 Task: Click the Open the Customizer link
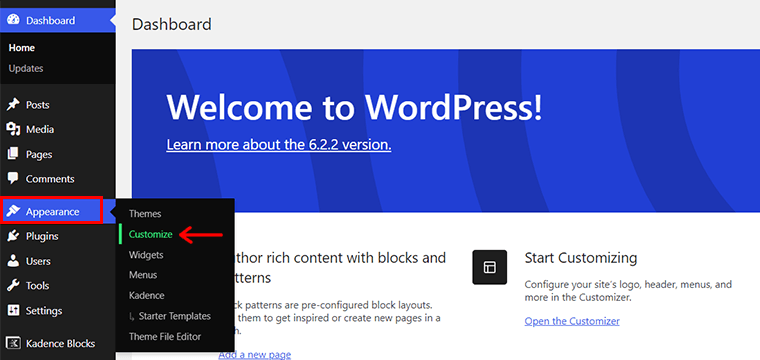pos(572,321)
